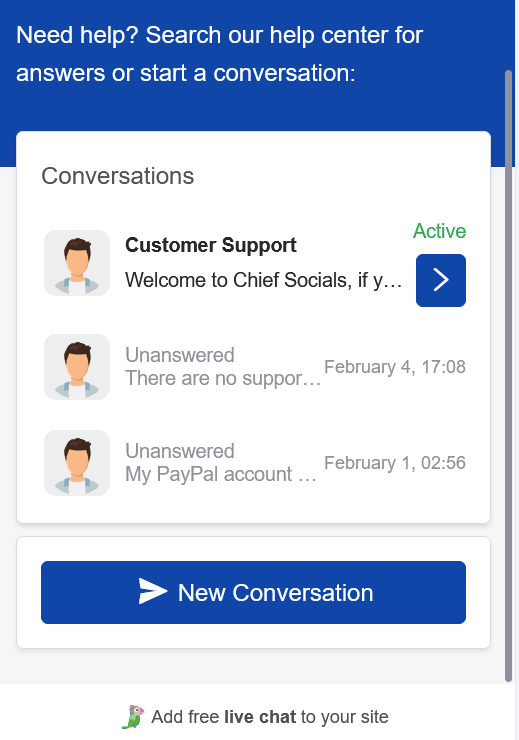519x740 pixels.
Task: Click the bold 'live chat' words in footer
Action: click(x=260, y=717)
